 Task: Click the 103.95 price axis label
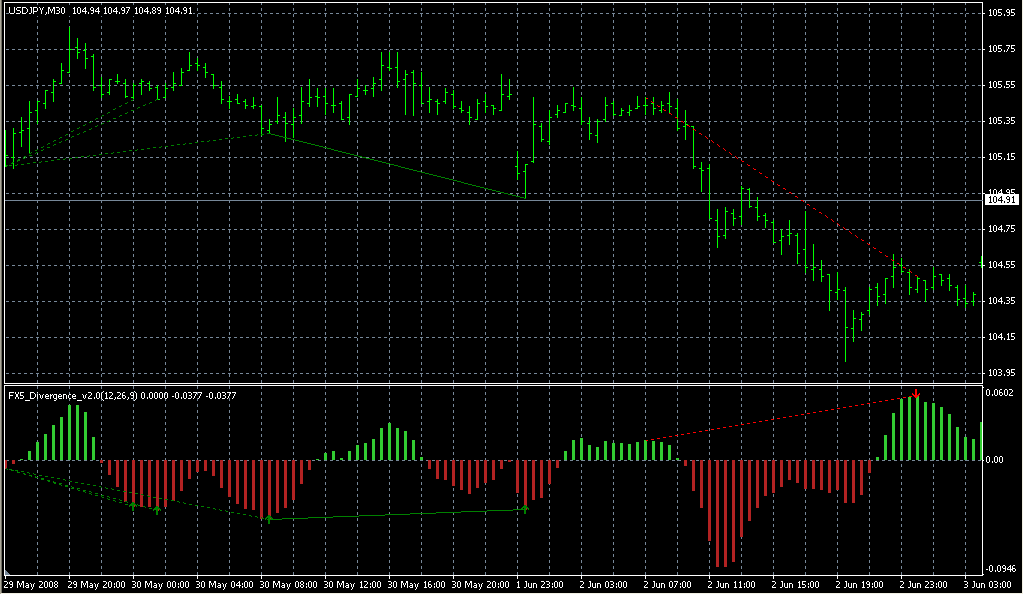[1000, 373]
